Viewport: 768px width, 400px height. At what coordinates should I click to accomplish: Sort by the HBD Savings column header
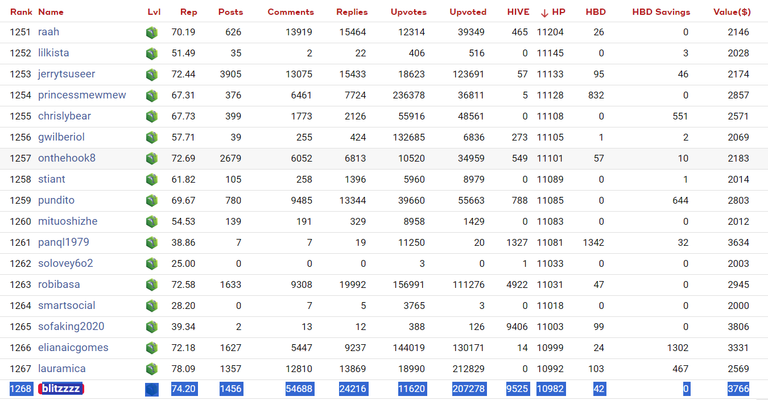point(661,12)
